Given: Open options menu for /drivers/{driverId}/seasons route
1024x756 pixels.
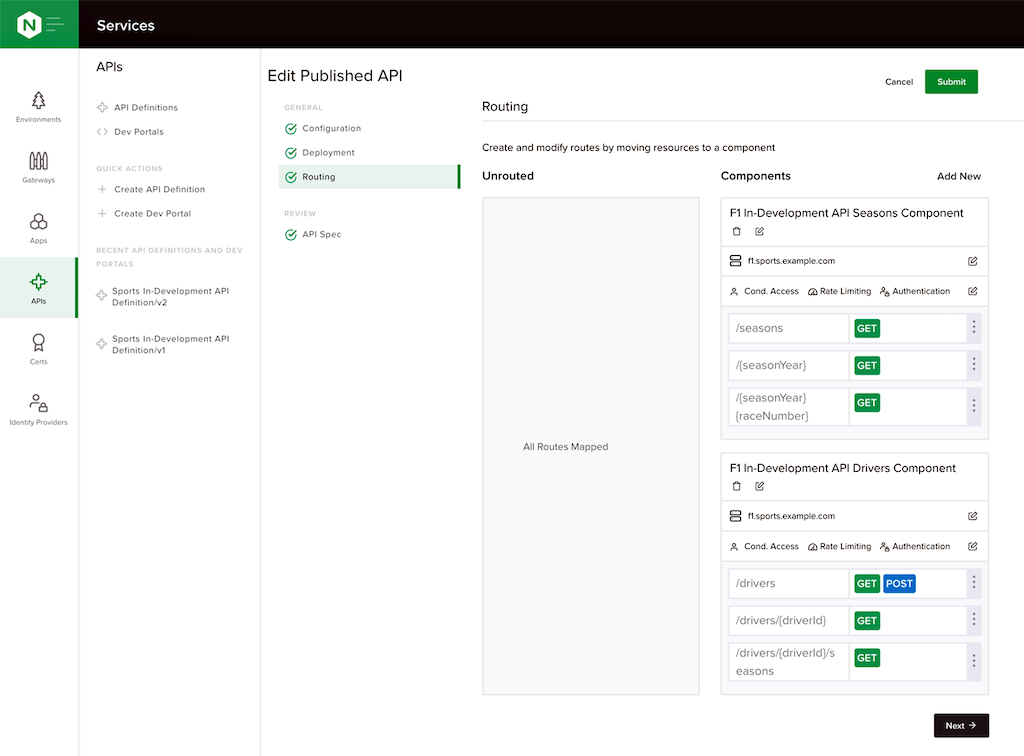Looking at the screenshot, I should tap(974, 661).
